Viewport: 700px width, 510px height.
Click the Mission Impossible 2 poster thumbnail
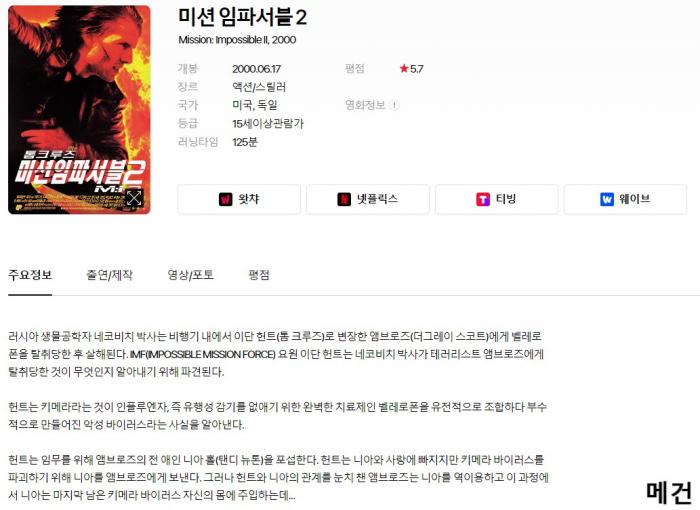[x=79, y=110]
